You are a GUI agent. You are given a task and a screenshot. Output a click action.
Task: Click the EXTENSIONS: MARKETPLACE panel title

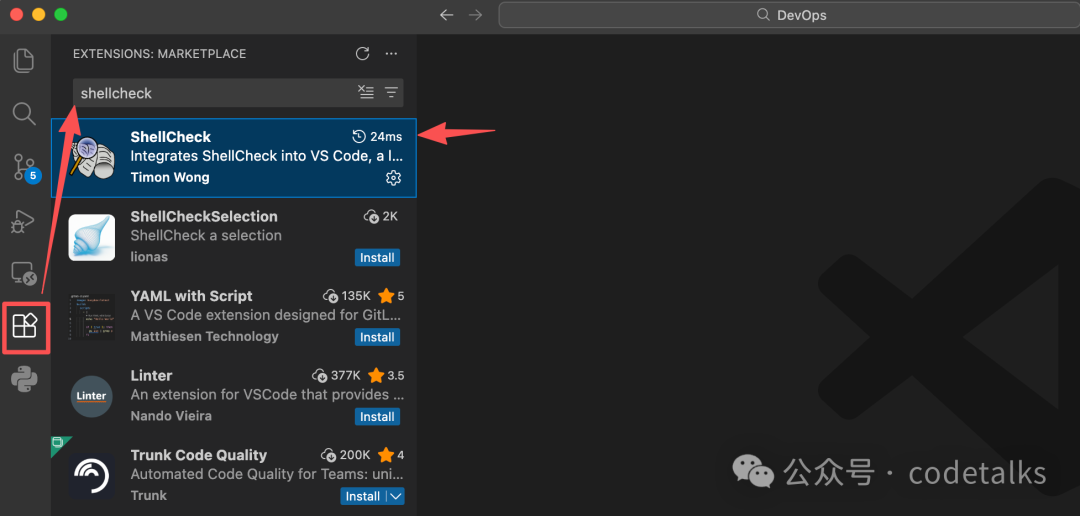[x=159, y=54]
